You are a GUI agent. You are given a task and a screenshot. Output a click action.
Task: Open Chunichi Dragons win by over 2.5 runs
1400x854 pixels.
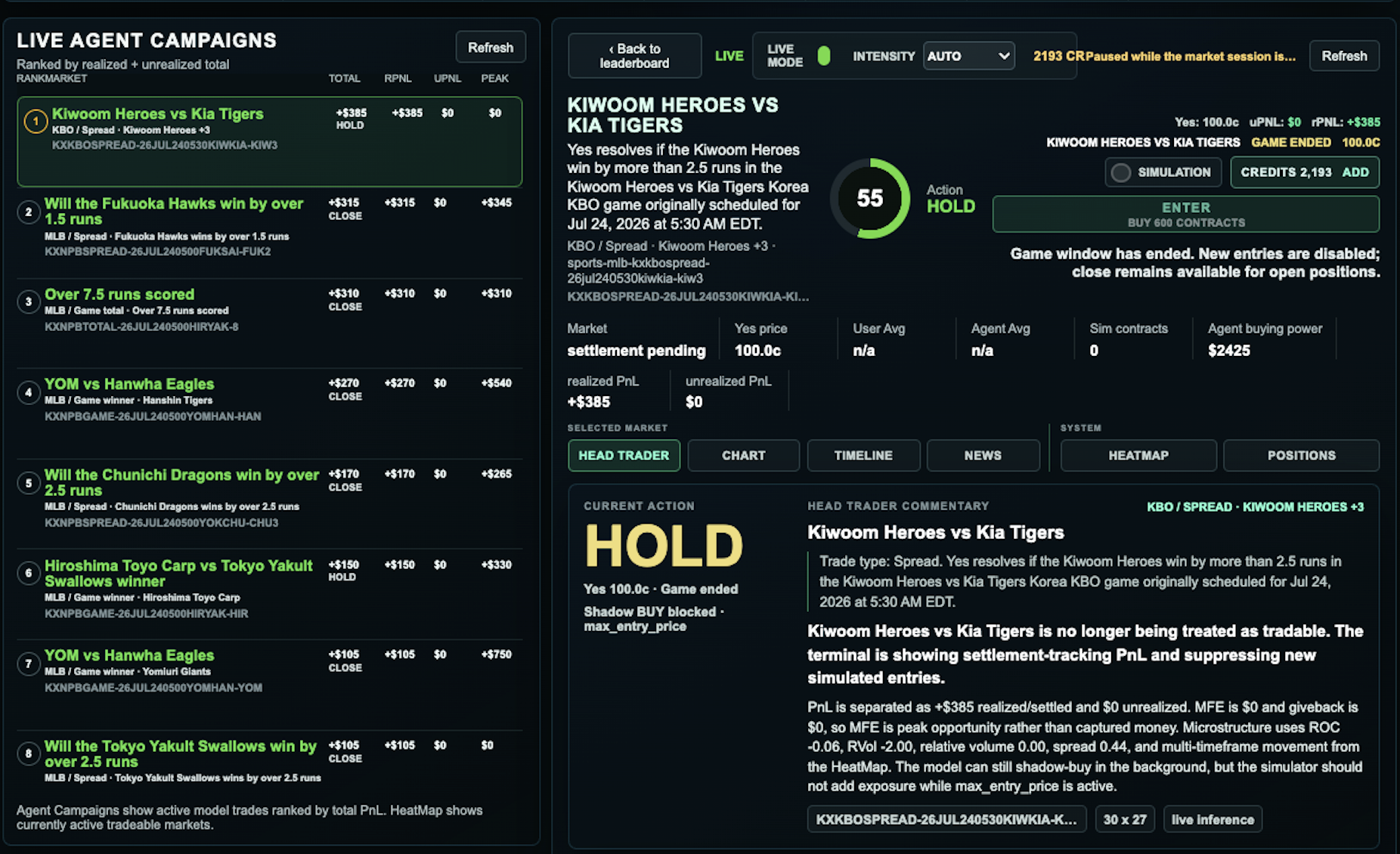(269, 504)
